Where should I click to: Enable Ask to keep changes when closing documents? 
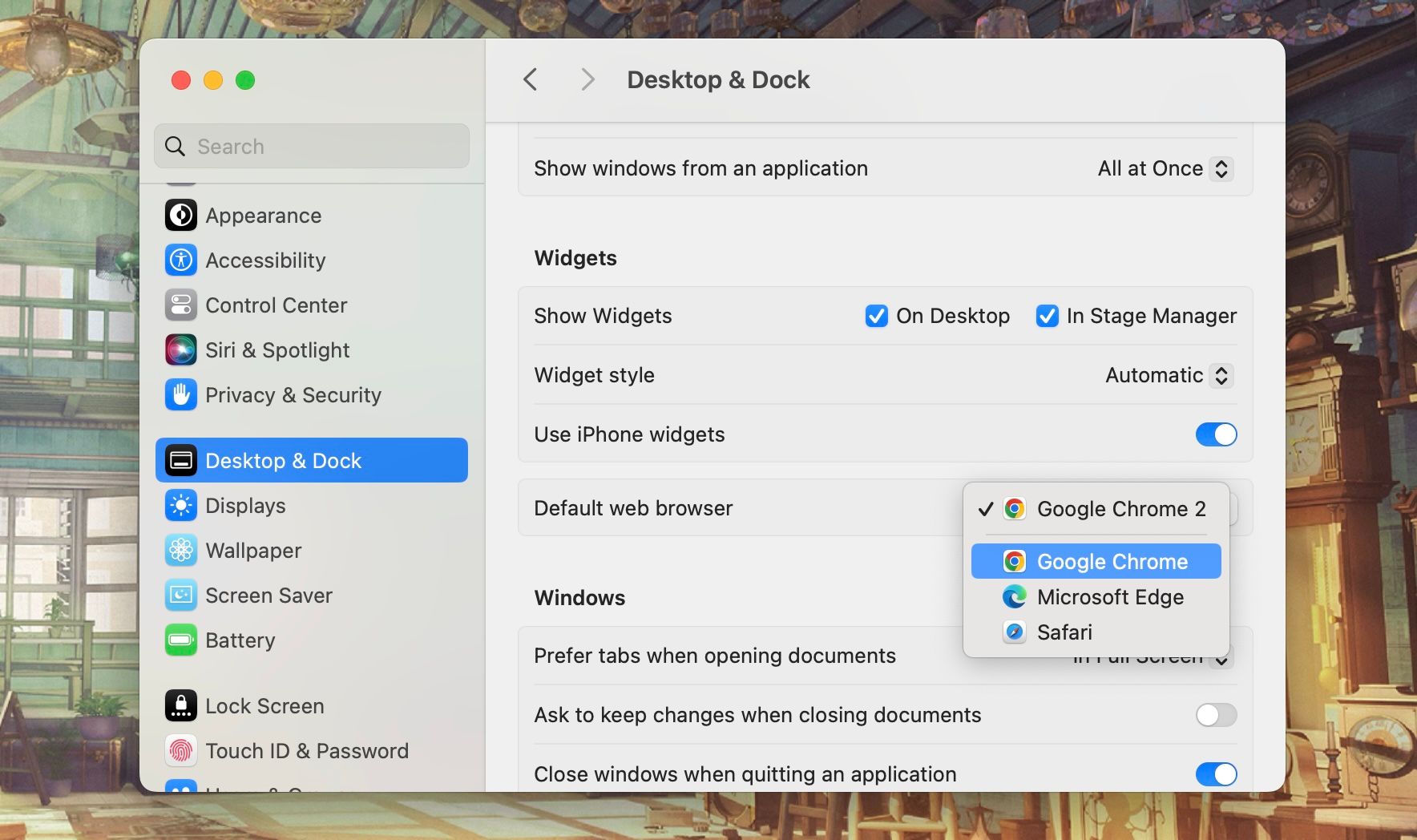coord(1217,715)
